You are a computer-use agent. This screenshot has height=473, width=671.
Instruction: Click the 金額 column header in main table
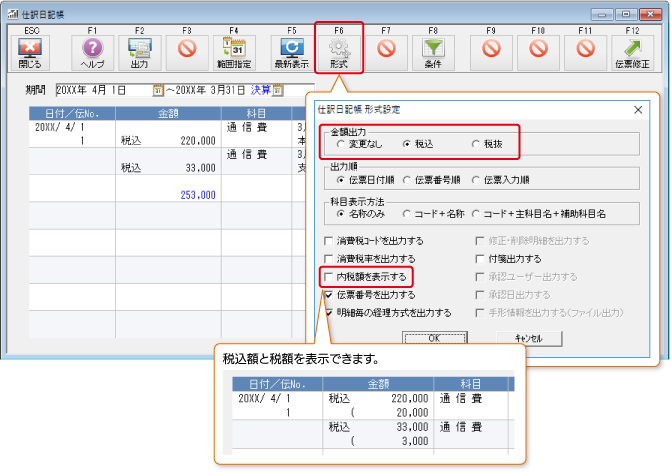pyautogui.click(x=168, y=113)
